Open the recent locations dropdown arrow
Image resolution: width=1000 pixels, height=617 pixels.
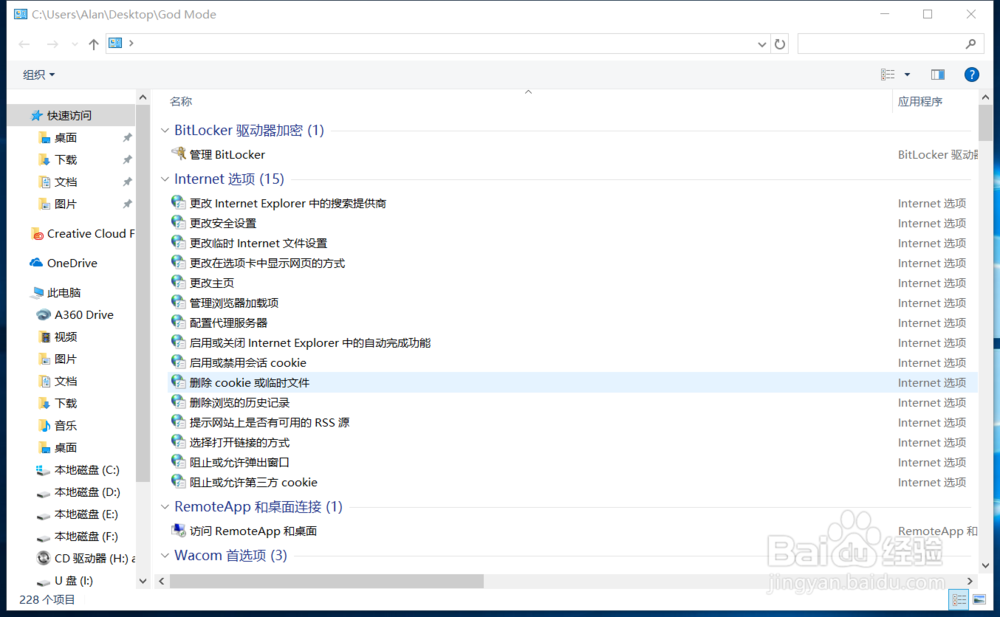coord(75,44)
